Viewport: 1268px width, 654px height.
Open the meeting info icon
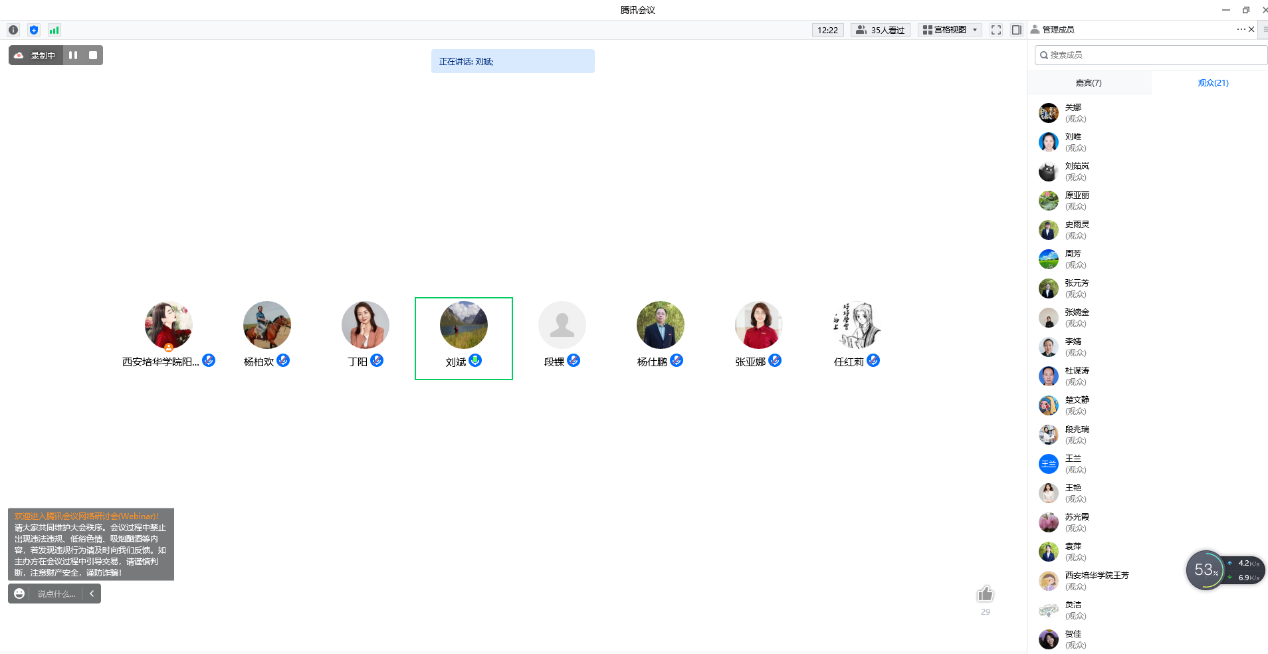click(13, 30)
